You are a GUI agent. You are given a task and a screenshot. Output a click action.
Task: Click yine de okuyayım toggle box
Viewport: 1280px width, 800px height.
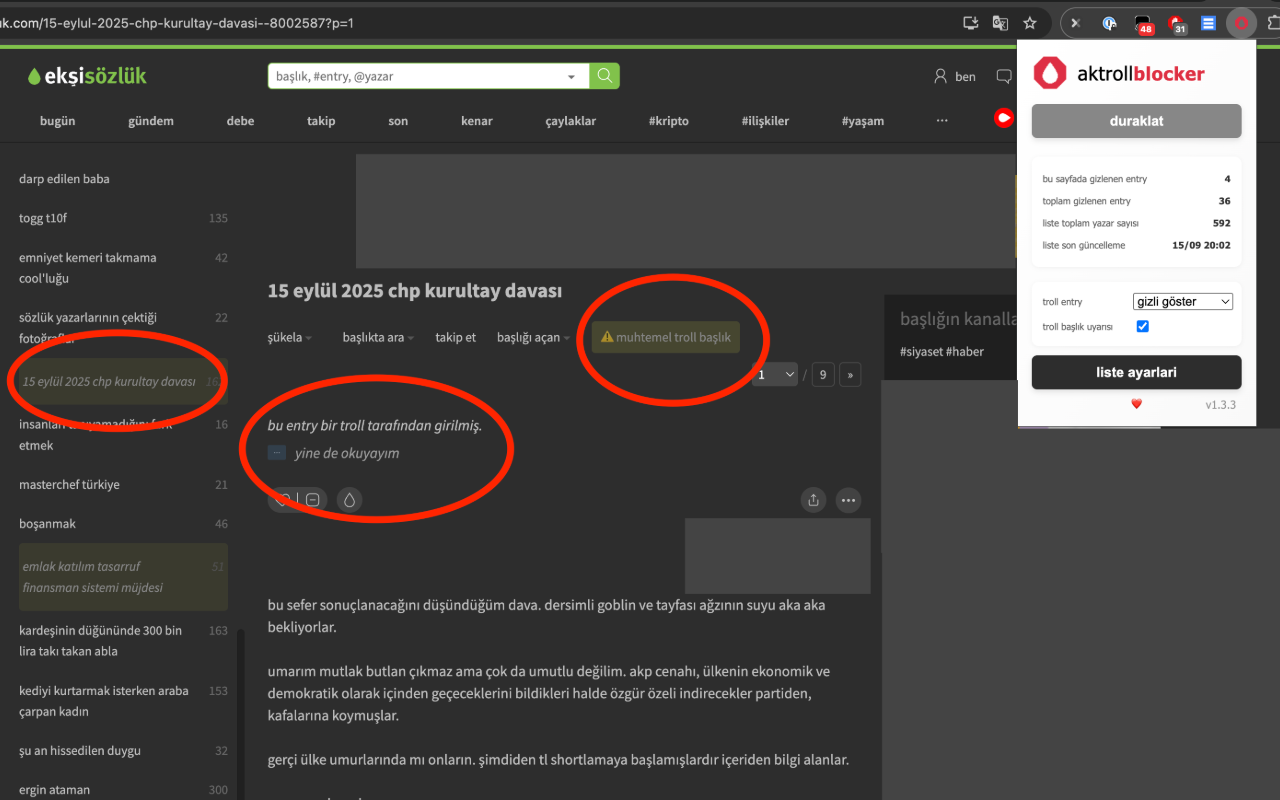point(276,452)
